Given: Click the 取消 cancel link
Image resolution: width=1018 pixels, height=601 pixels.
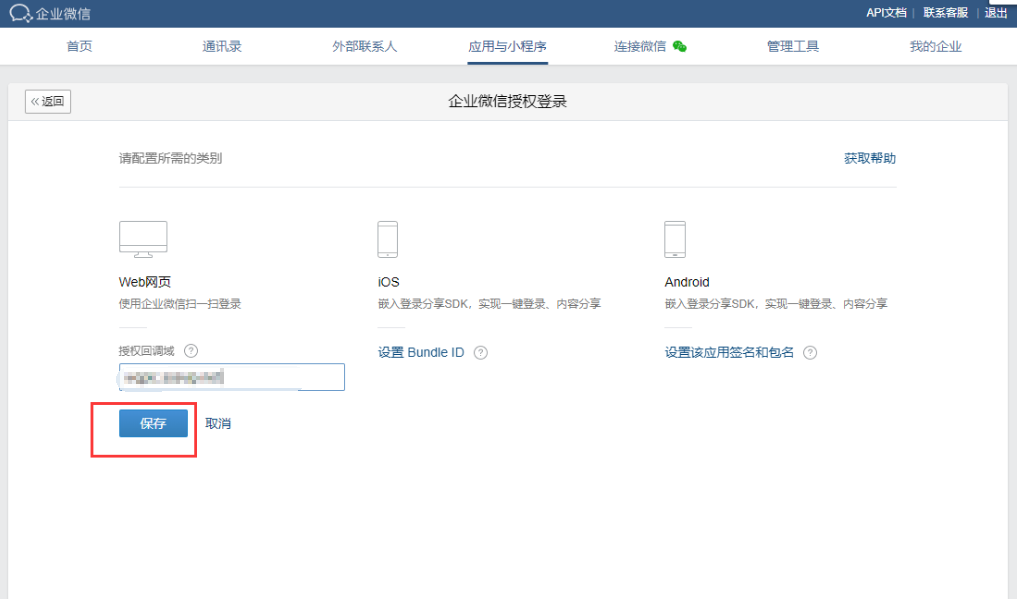Looking at the screenshot, I should [x=218, y=423].
